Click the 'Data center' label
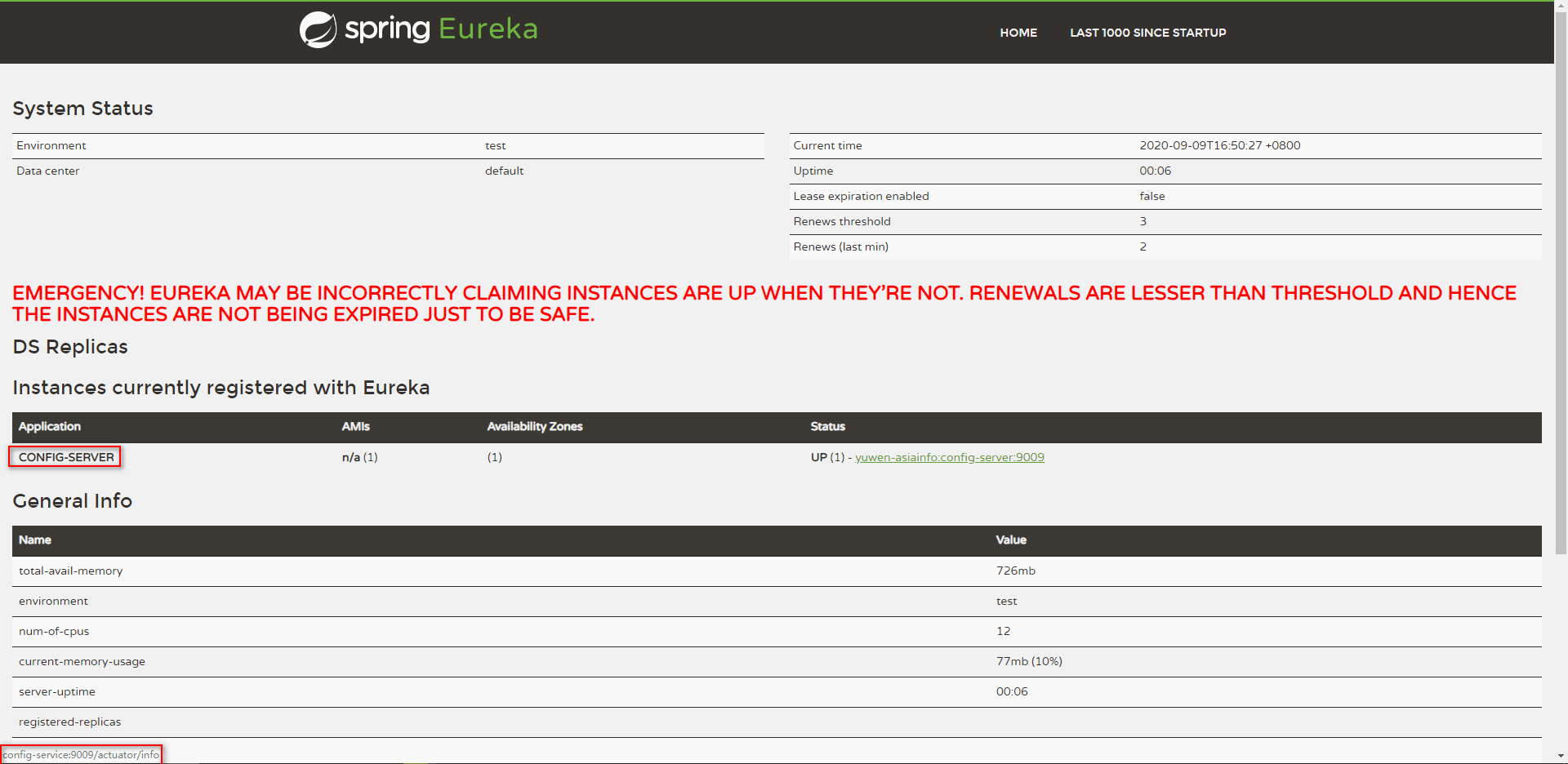The image size is (1568, 764). pyautogui.click(x=47, y=171)
